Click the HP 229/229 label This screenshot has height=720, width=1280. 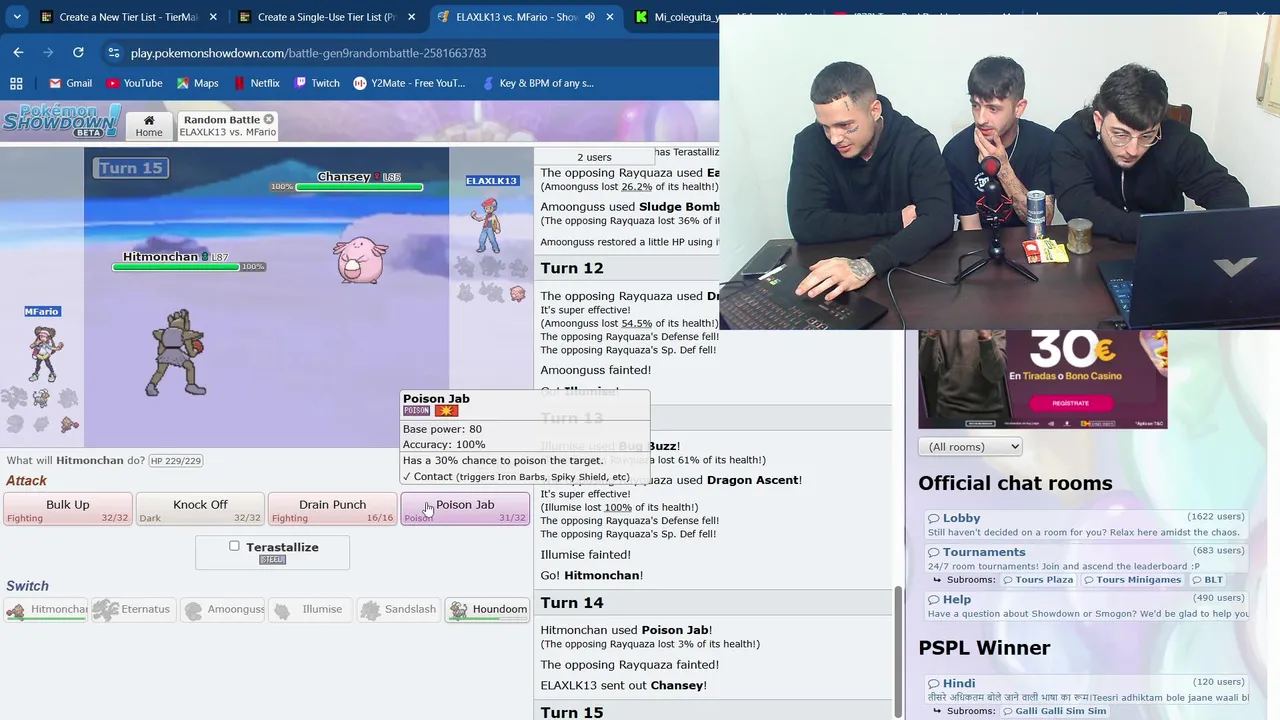[176, 461]
